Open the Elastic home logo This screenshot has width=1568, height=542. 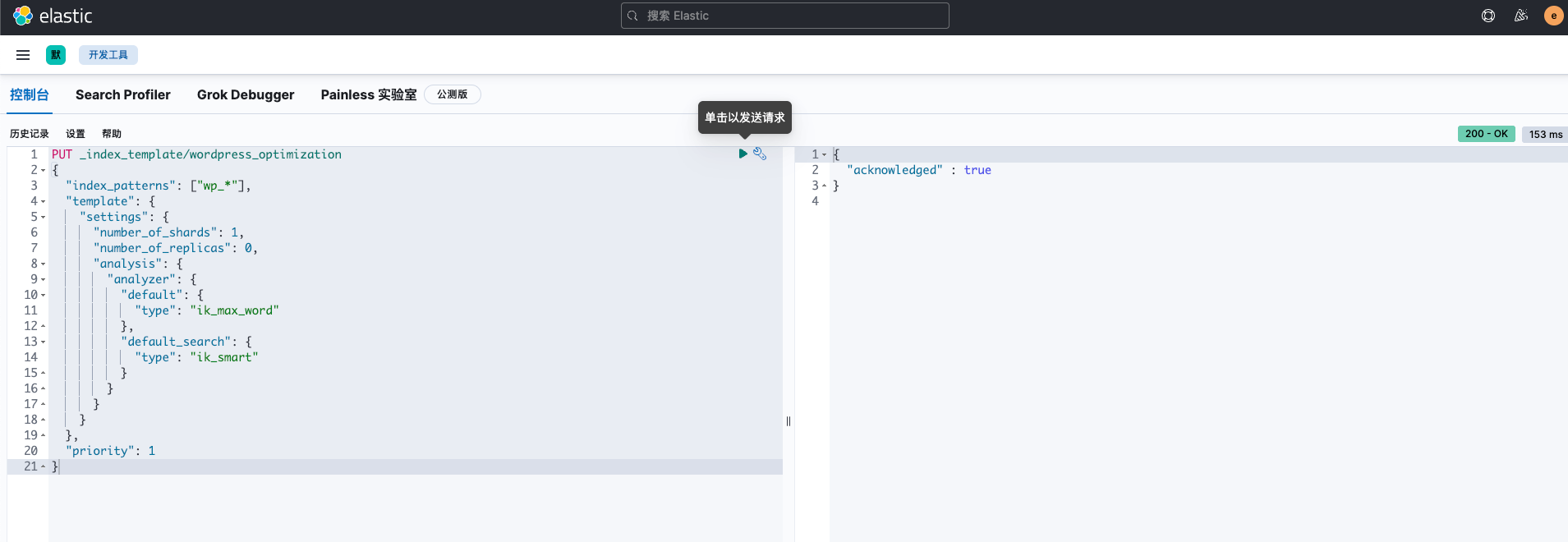(53, 16)
